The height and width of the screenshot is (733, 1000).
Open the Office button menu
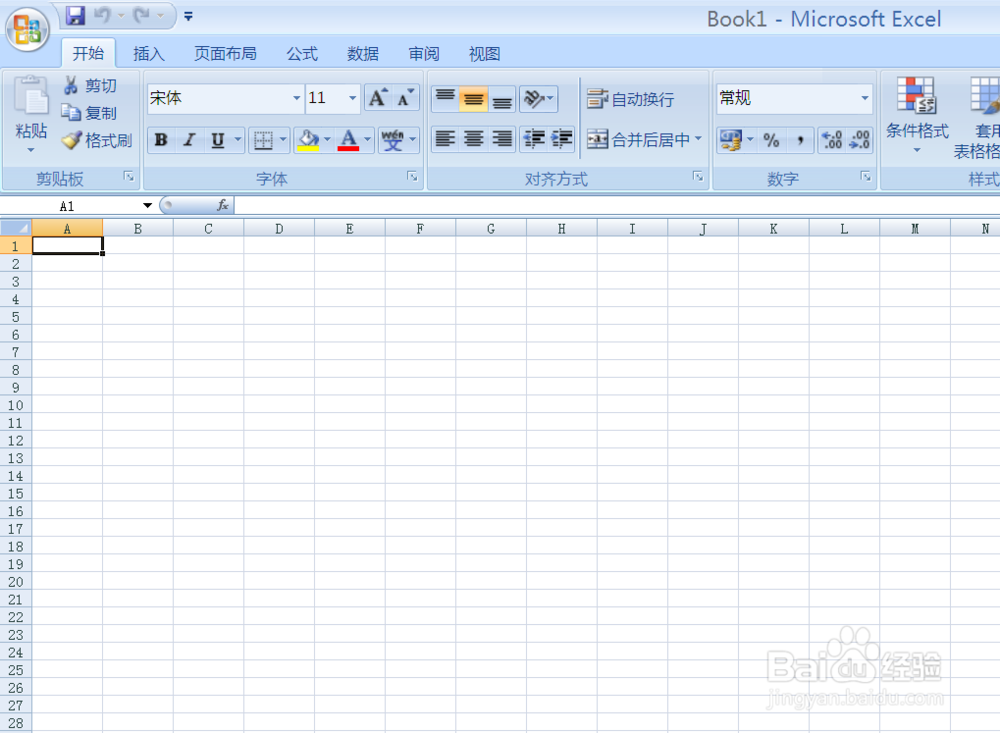click(x=27, y=29)
